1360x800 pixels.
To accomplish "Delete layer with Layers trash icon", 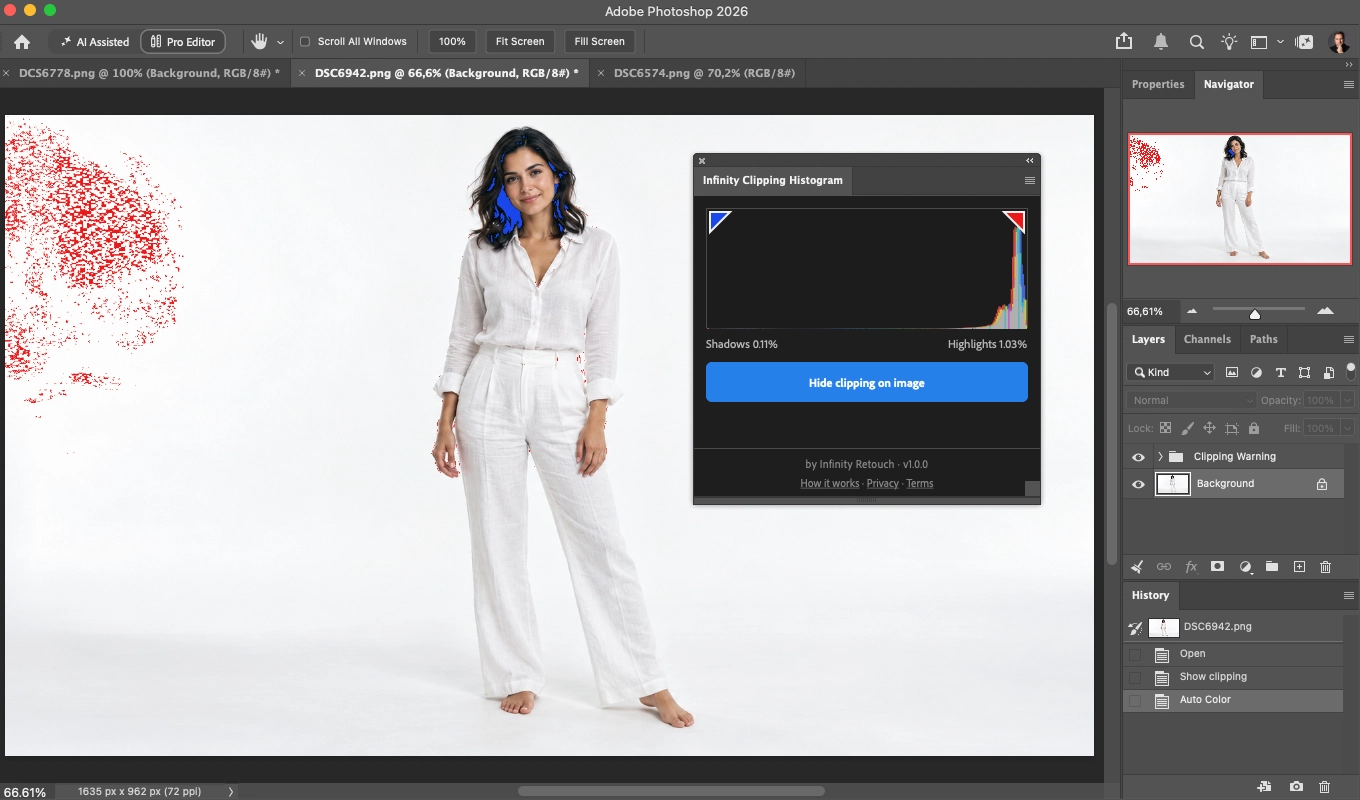I will coord(1326,566).
